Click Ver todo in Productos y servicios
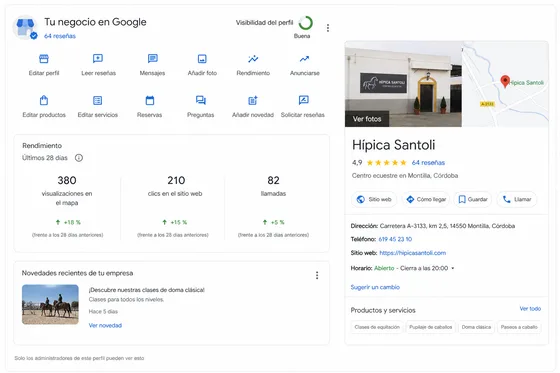This screenshot has height=373, width=560. point(530,308)
